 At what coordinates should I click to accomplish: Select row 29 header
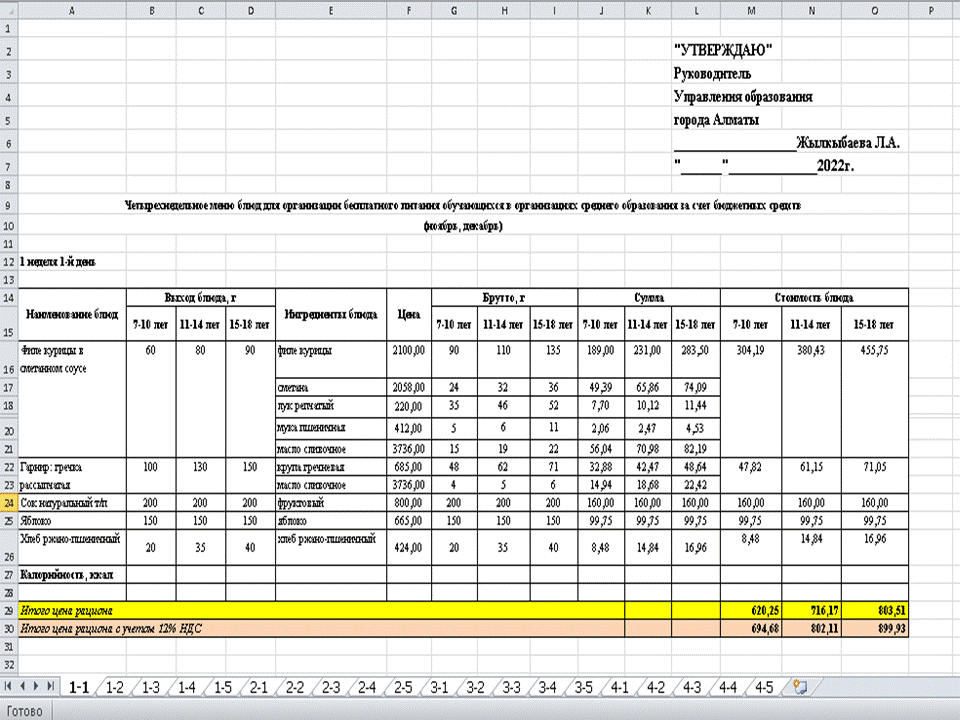click(x=9, y=609)
